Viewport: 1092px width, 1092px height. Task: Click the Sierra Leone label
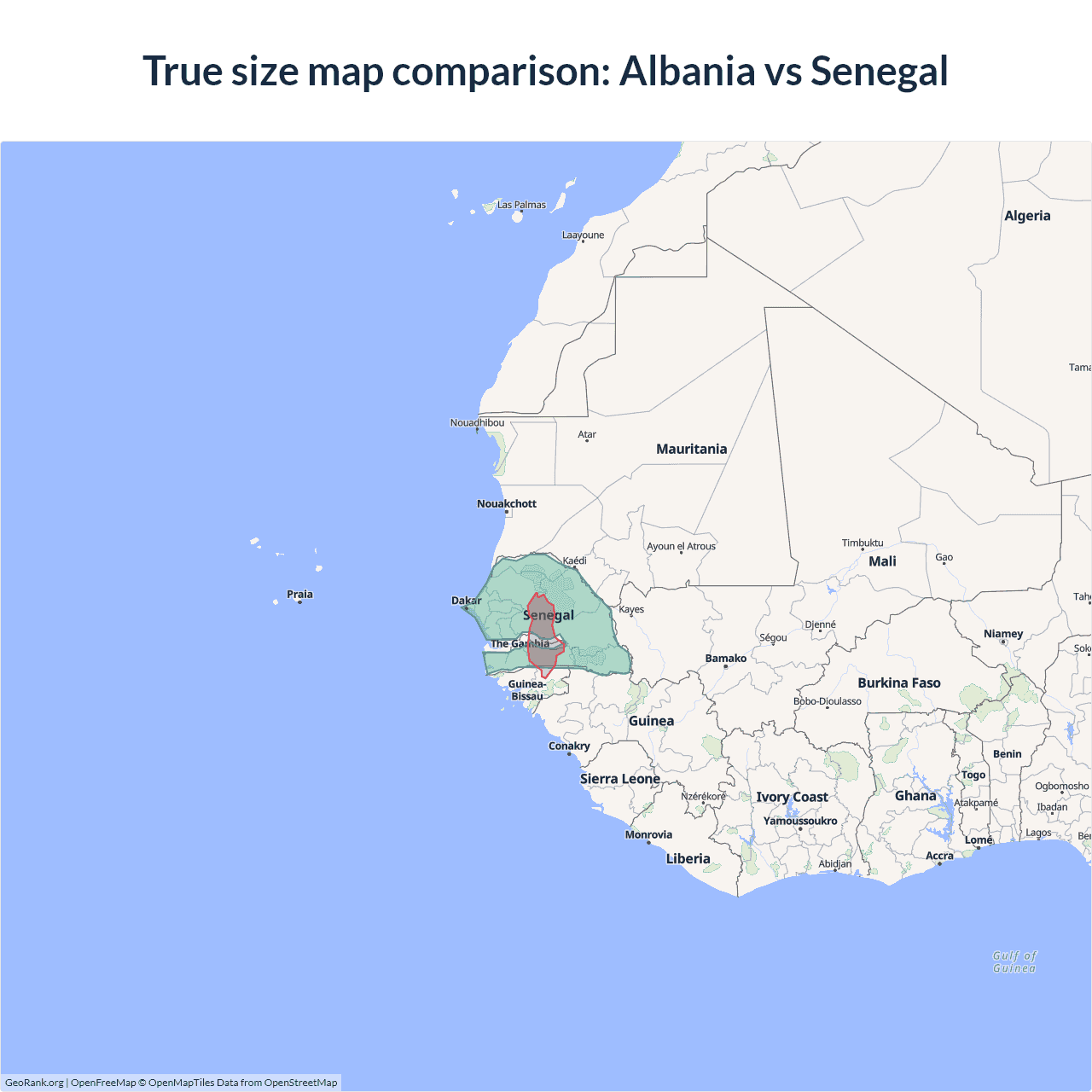(619, 779)
